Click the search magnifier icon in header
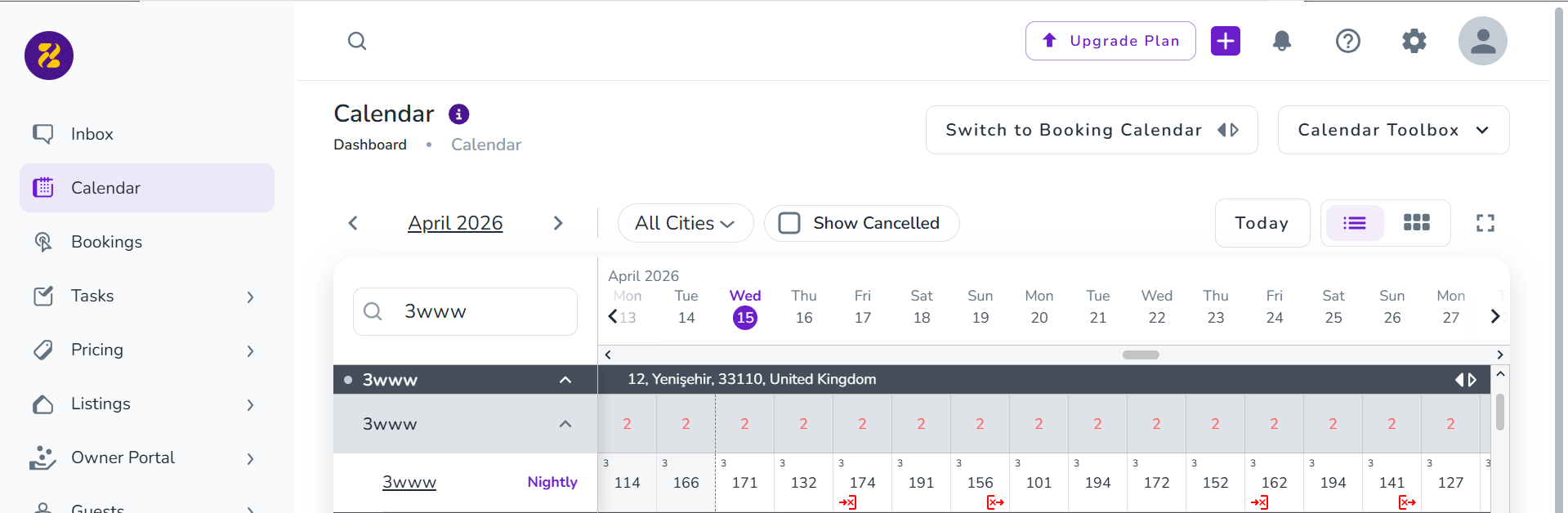1568x513 pixels. click(357, 41)
